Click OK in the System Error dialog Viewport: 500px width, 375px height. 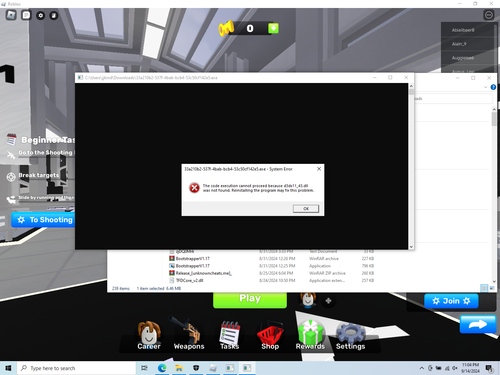click(x=306, y=209)
